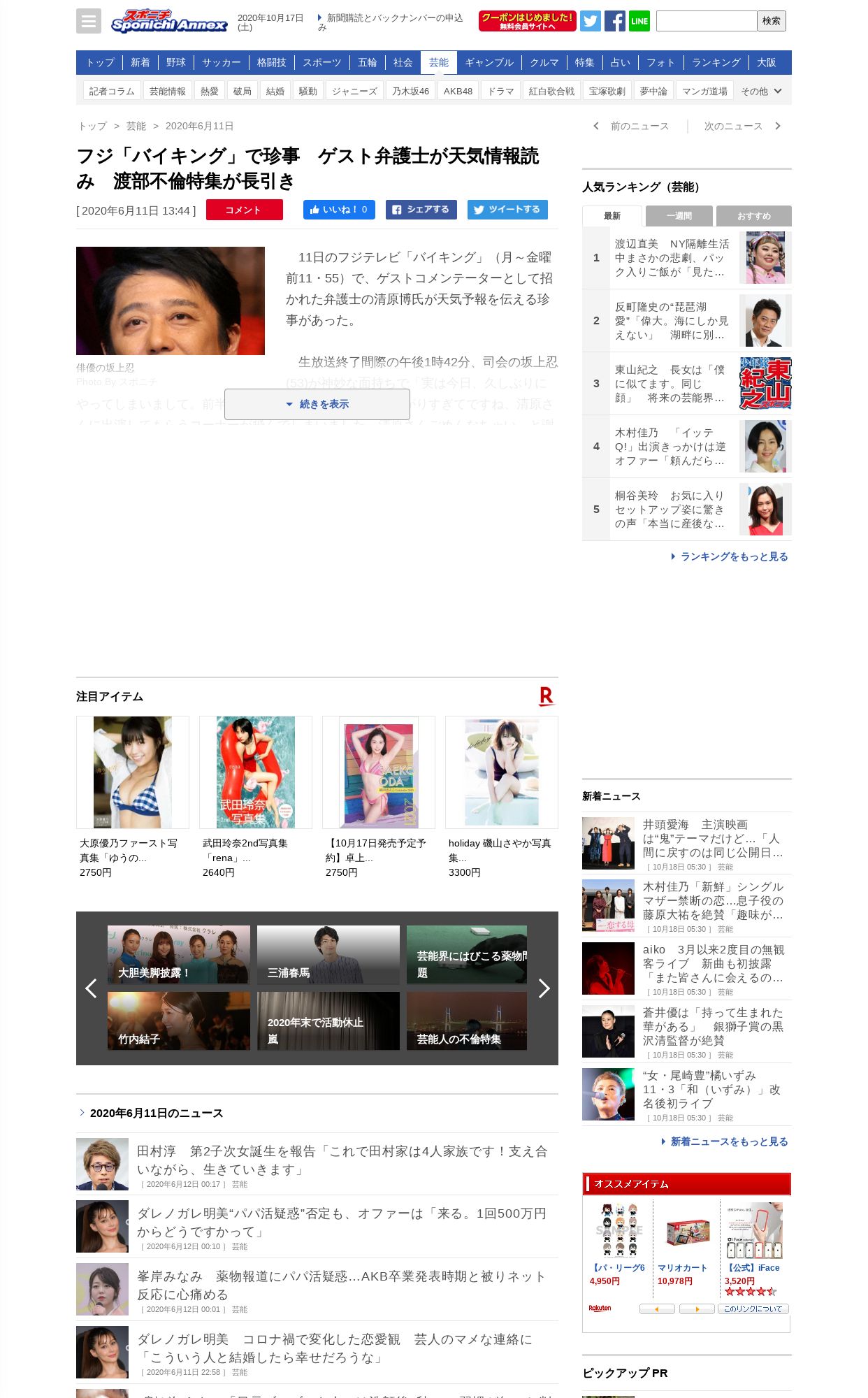Open the サッカー navigation tab
Screen dimensions: 868x1398
(222, 63)
